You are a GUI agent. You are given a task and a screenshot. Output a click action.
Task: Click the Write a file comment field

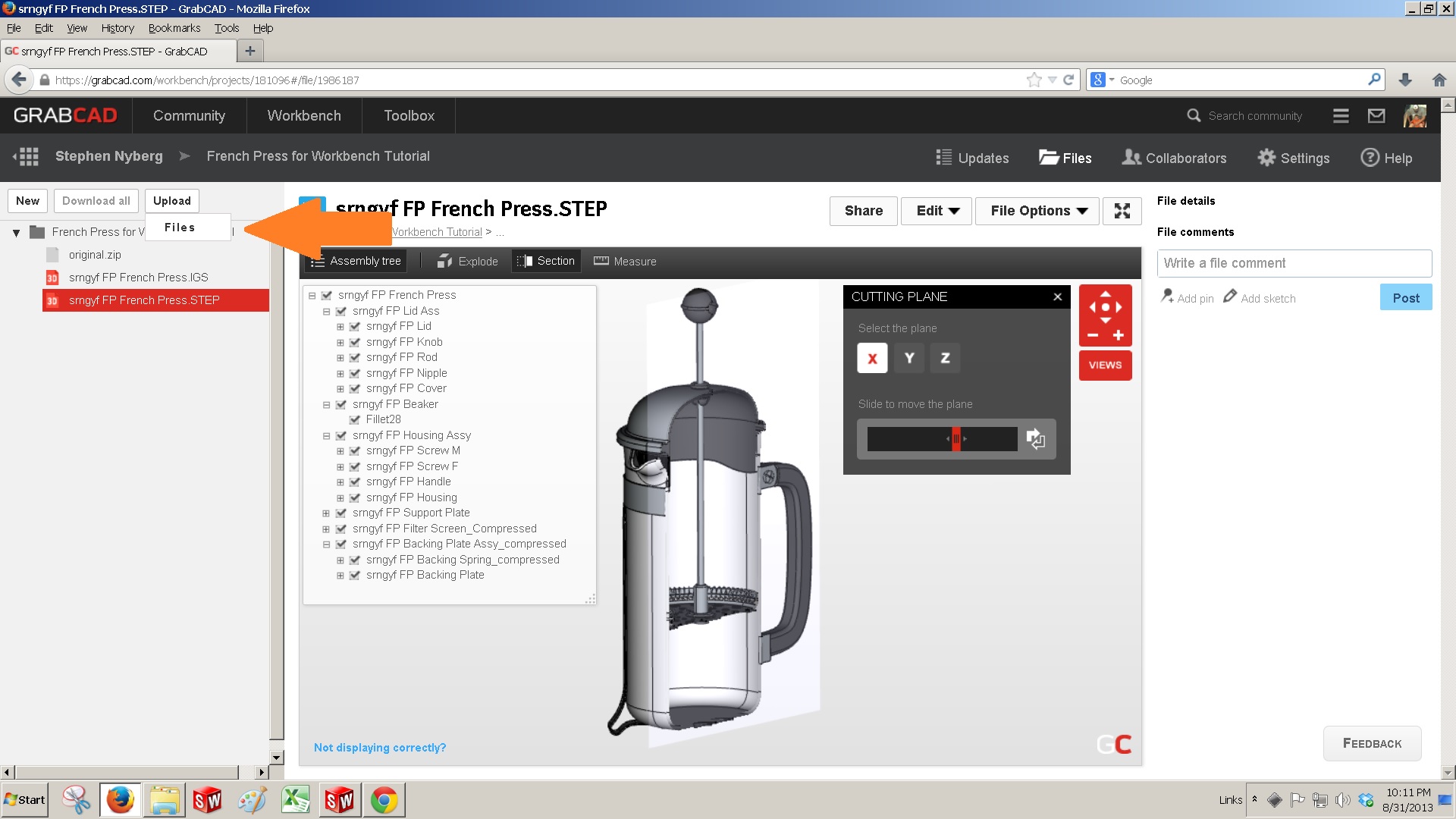1294,263
